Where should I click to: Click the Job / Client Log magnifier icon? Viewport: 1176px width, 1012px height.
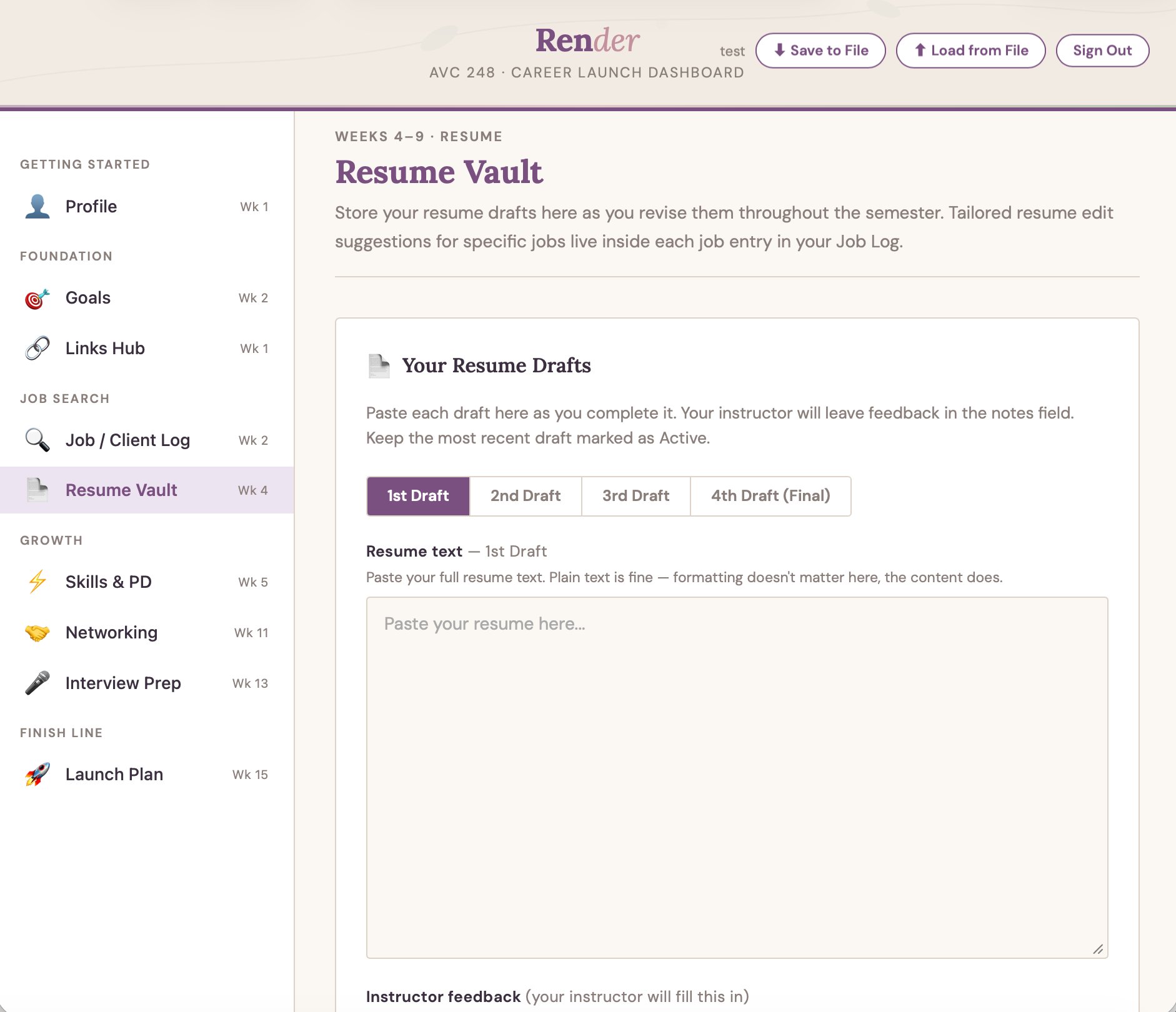click(x=37, y=440)
